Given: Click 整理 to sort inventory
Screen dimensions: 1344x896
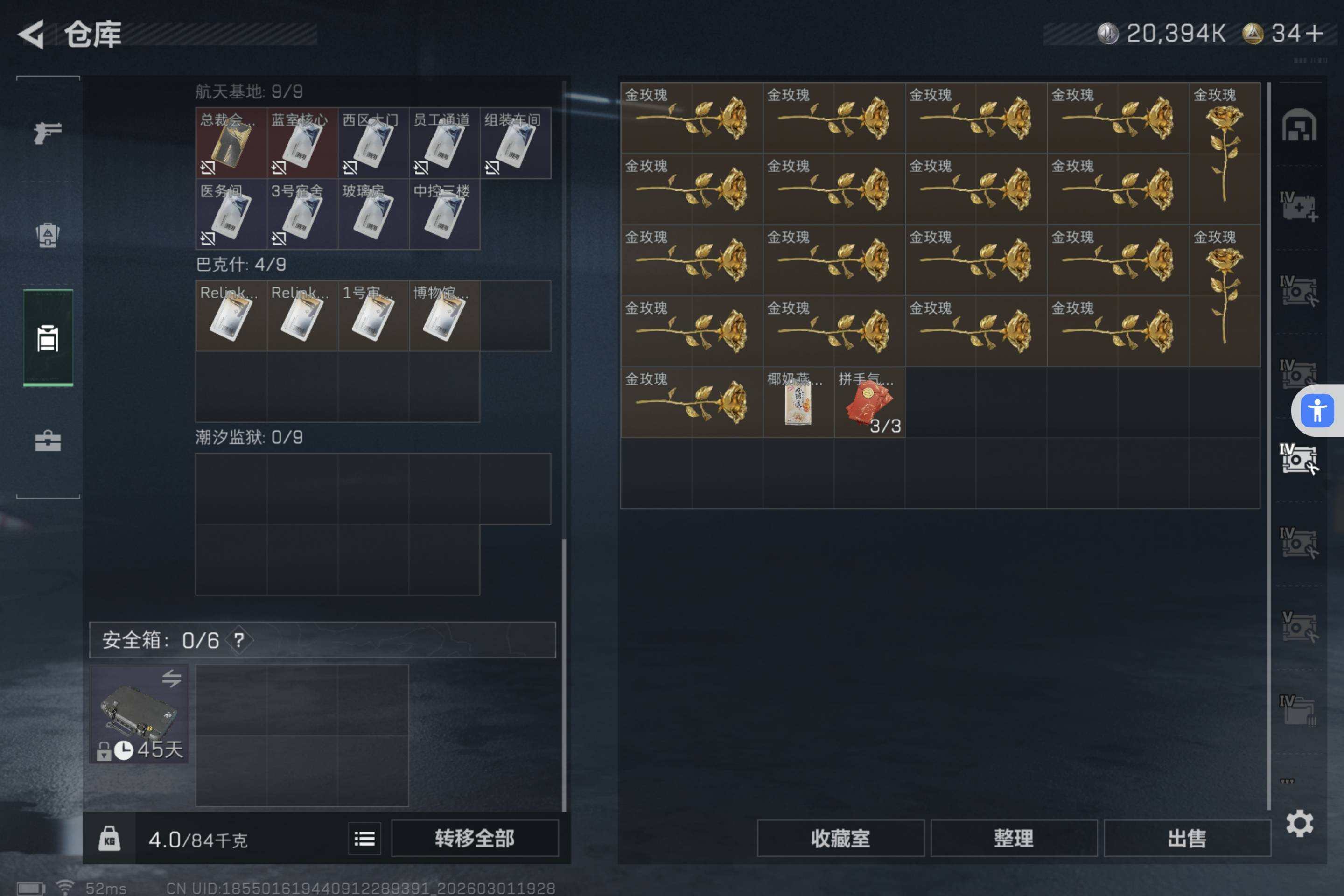Looking at the screenshot, I should coord(1014,838).
